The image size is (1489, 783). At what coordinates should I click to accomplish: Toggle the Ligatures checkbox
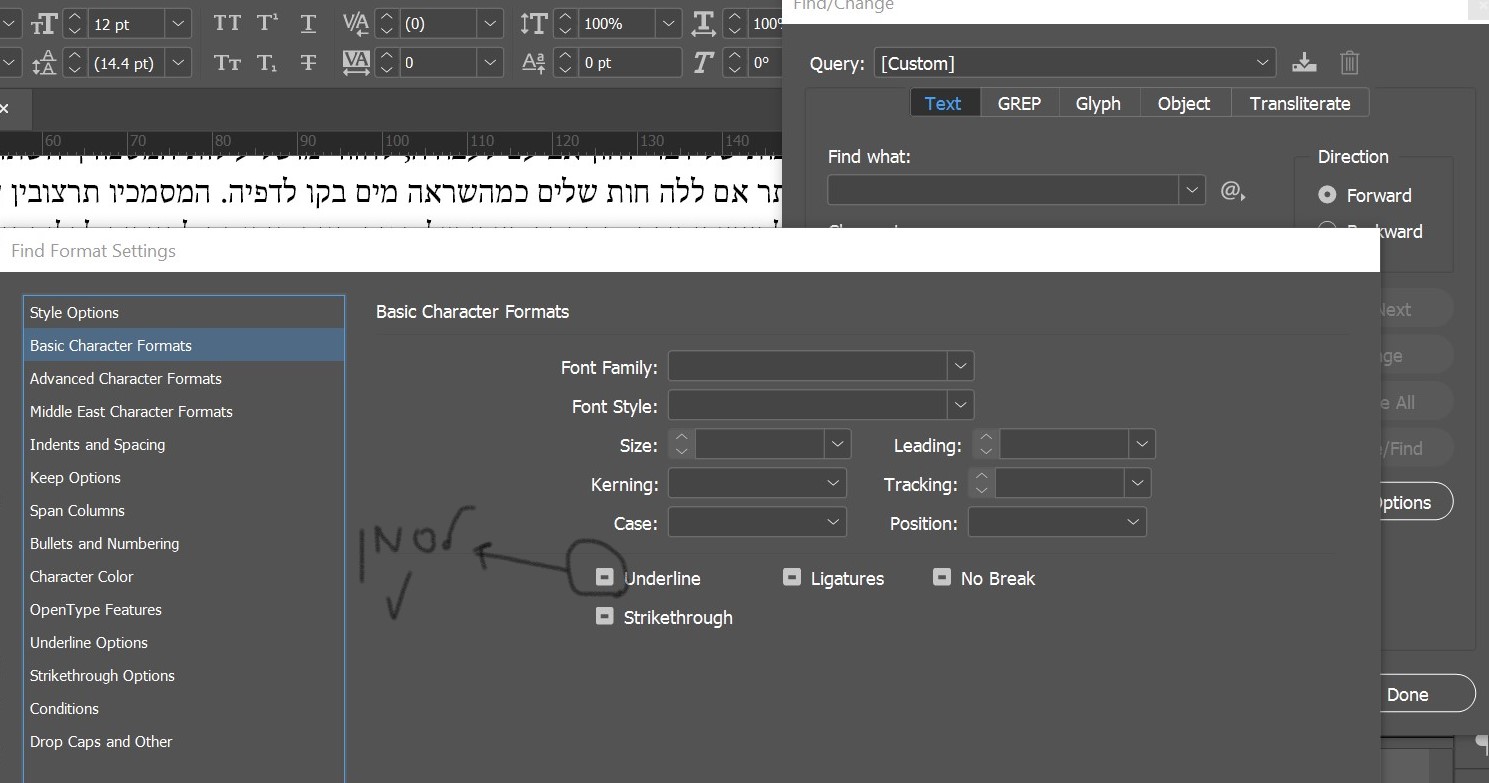(x=791, y=577)
